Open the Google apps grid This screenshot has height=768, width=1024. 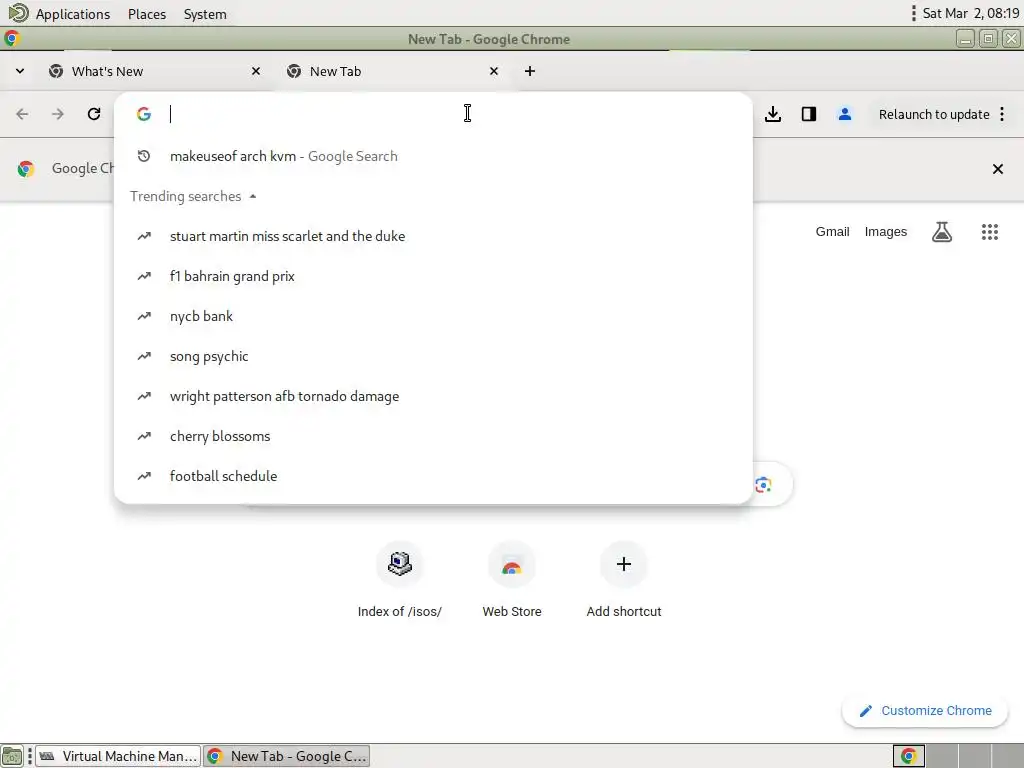click(990, 232)
